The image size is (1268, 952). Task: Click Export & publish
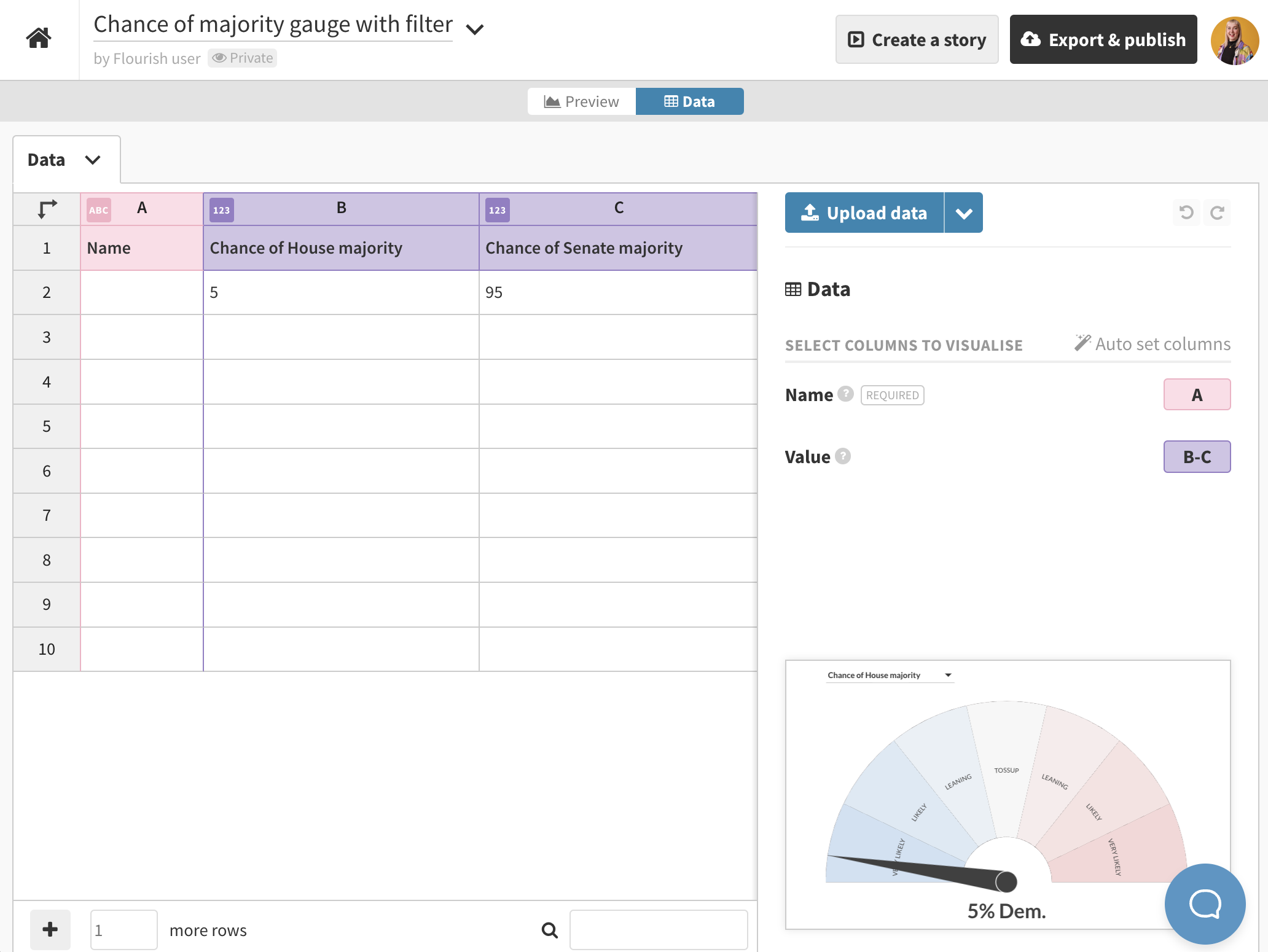[x=1103, y=39]
